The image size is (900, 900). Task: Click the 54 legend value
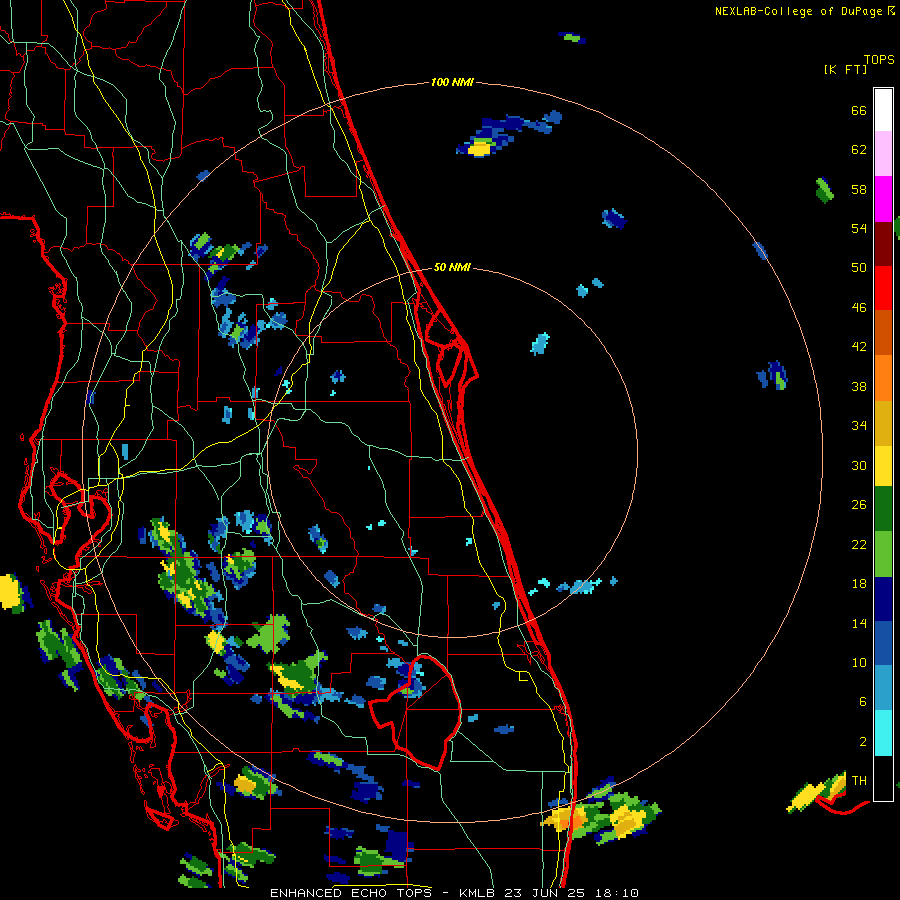point(859,228)
